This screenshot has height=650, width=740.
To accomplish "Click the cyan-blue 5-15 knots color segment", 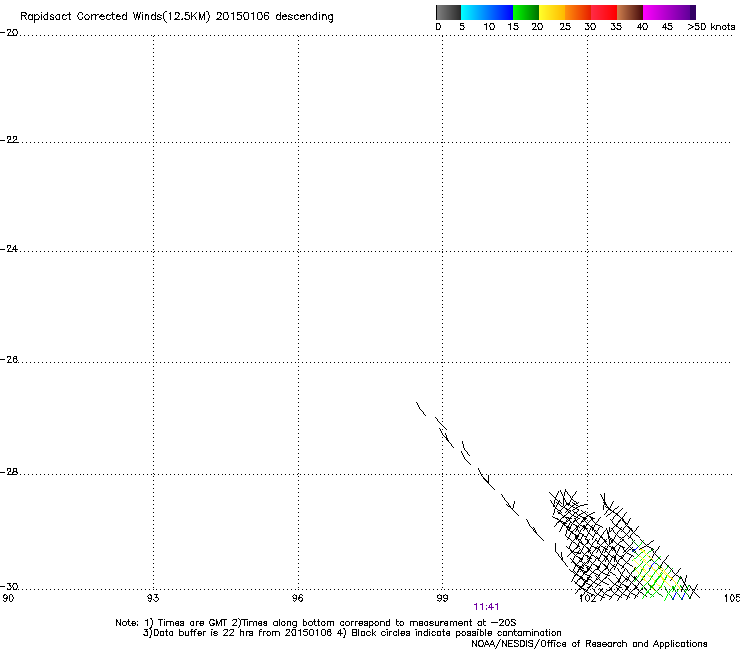I will click(487, 12).
